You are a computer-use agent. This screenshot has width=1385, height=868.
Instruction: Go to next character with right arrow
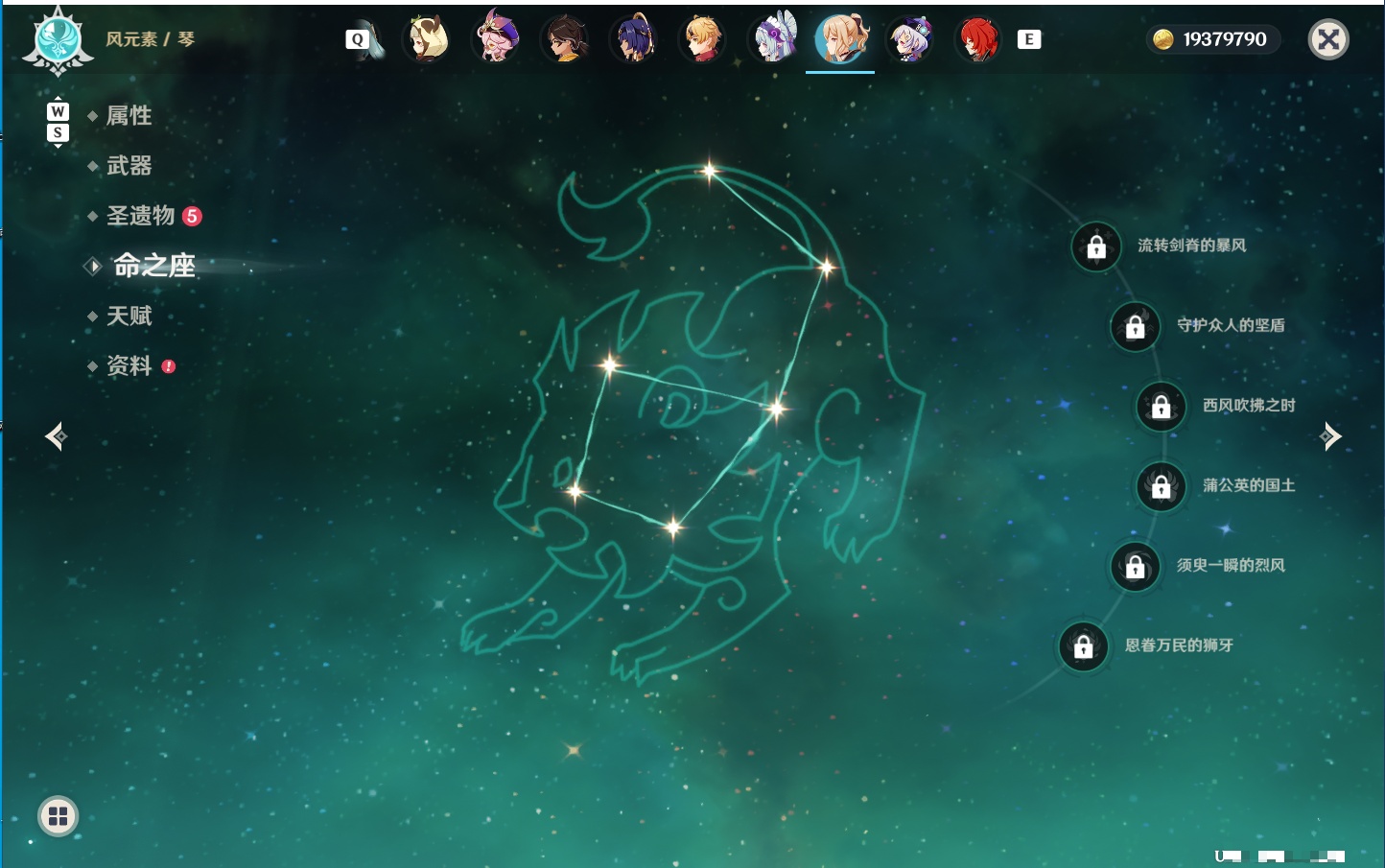point(1330,436)
